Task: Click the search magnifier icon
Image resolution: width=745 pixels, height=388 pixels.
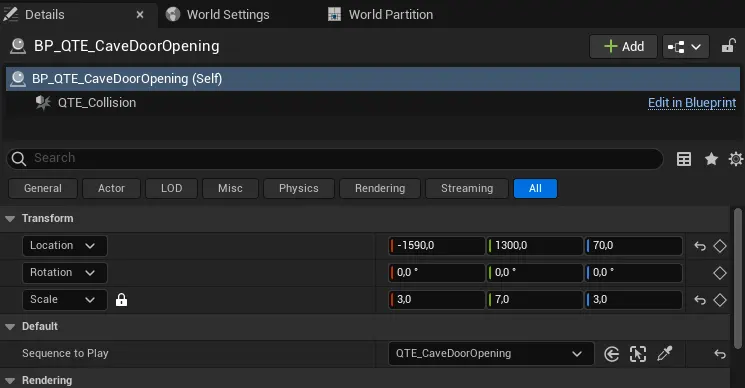Action: 19,159
